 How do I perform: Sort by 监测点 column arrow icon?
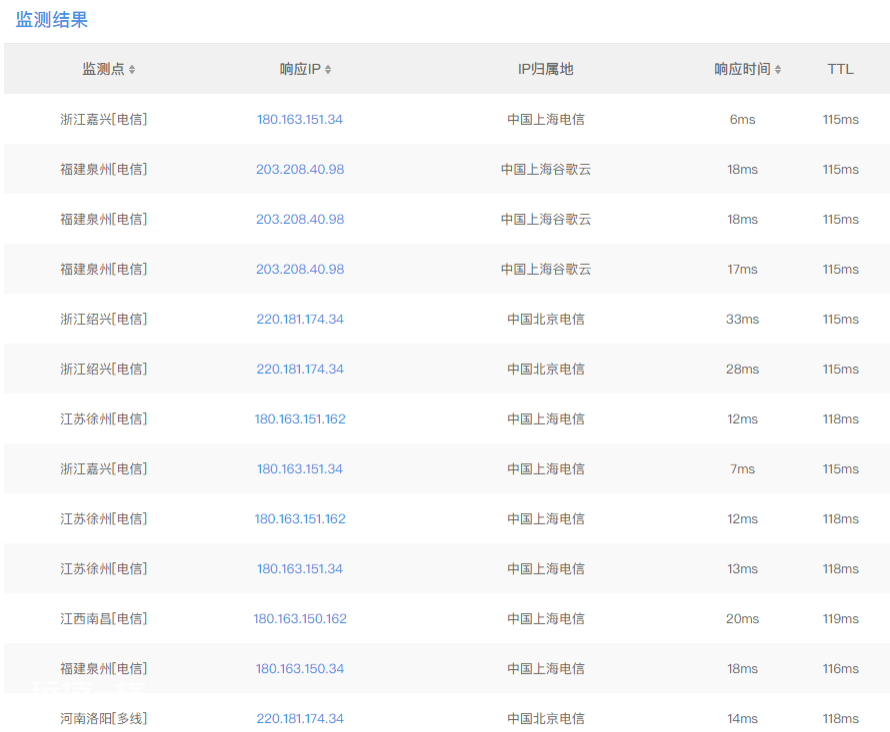(132, 69)
